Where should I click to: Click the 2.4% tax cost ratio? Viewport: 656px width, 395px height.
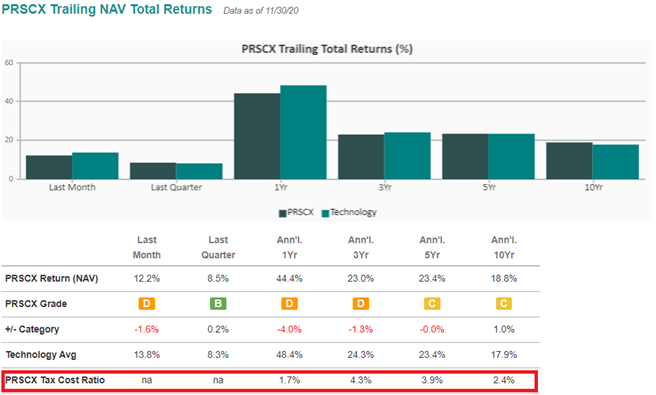pyautogui.click(x=504, y=380)
